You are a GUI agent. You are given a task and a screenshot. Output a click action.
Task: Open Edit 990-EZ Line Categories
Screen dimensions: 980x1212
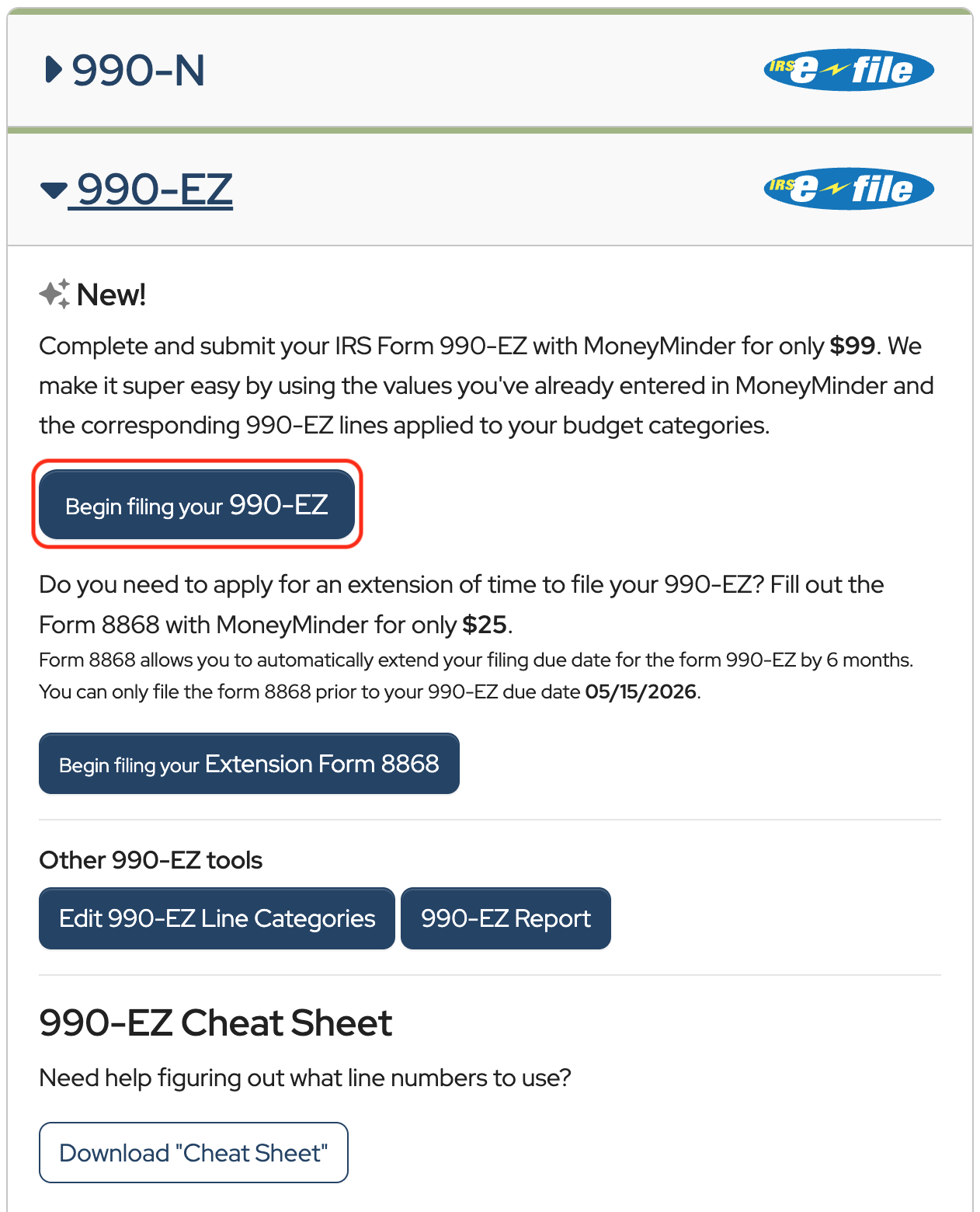pyautogui.click(x=217, y=918)
